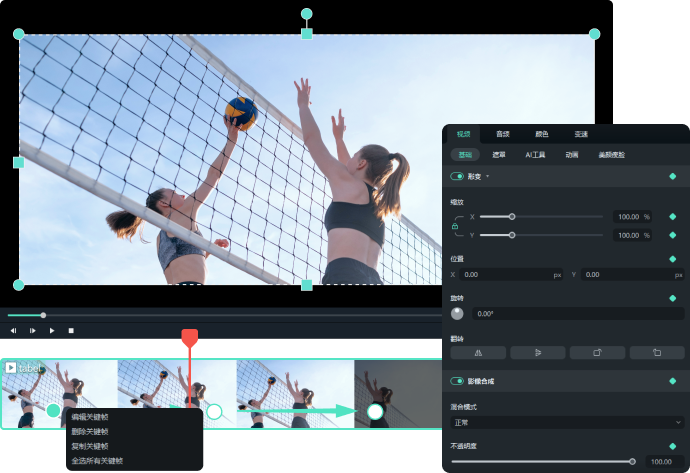Toggle the 影像合成 compositing switch
The width and height of the screenshot is (690, 473).
click(457, 380)
